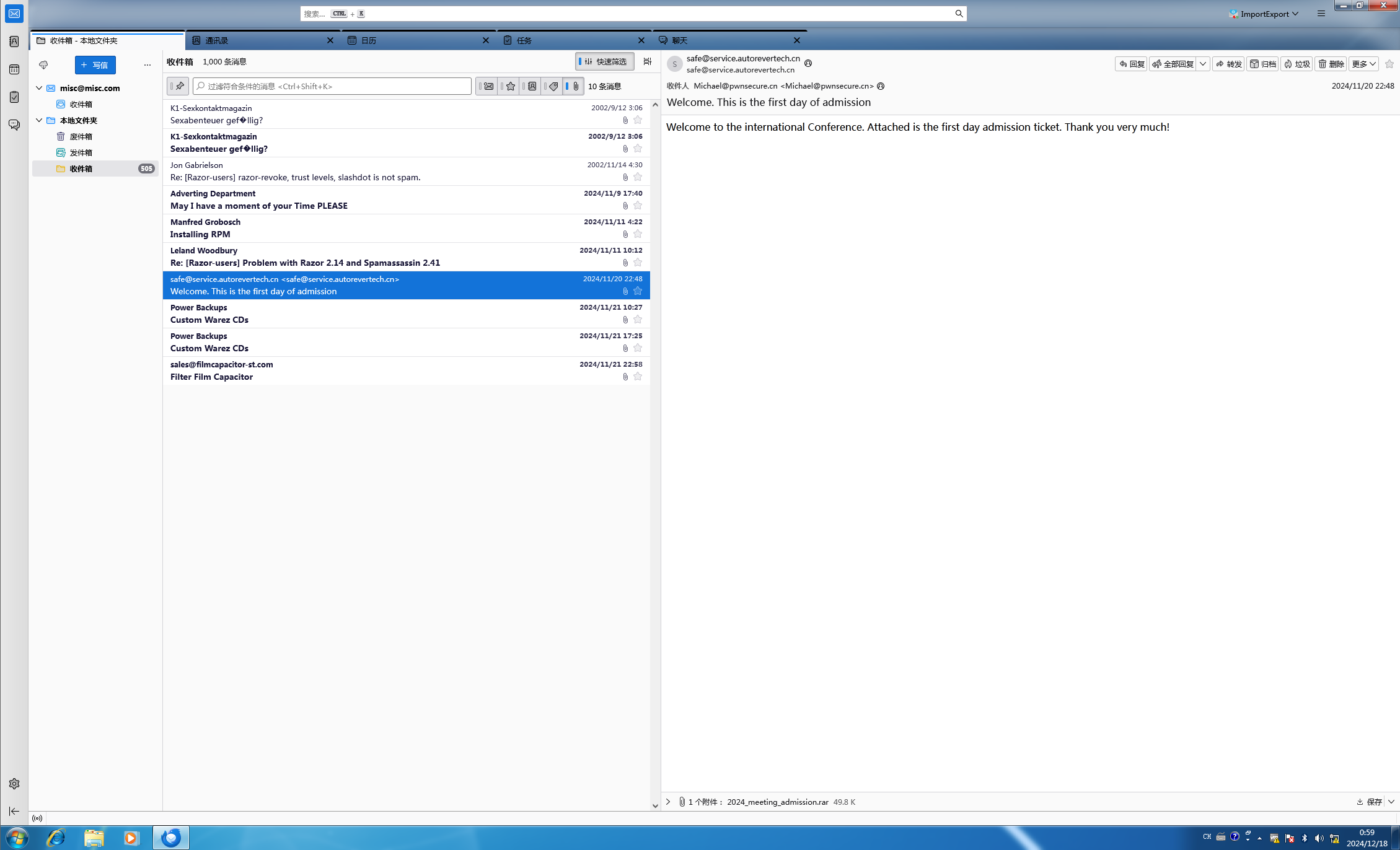Viewport: 1400px width, 850px height.
Task: Click the message list display options icon
Action: pos(647,61)
